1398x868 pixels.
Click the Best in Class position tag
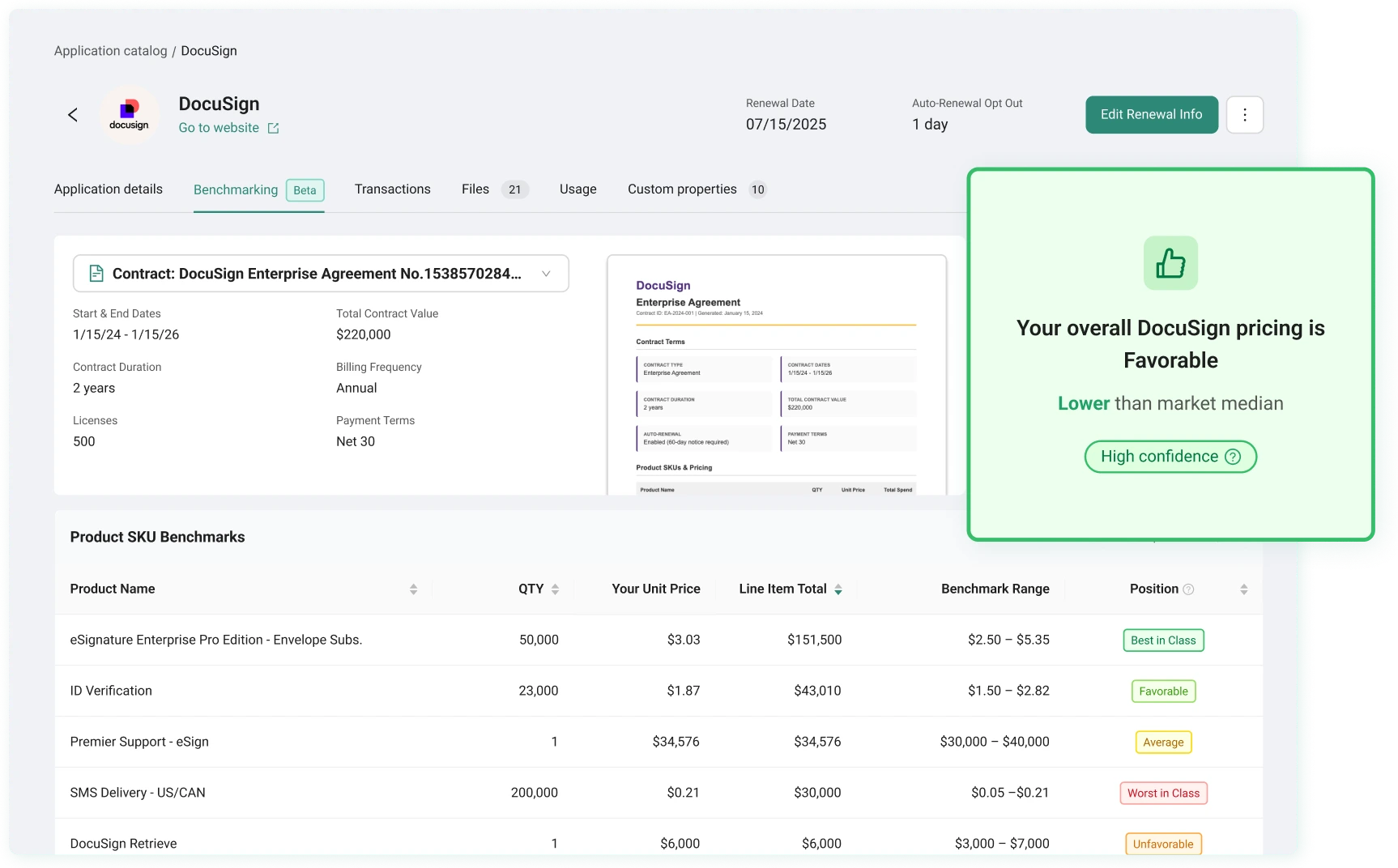1163,640
